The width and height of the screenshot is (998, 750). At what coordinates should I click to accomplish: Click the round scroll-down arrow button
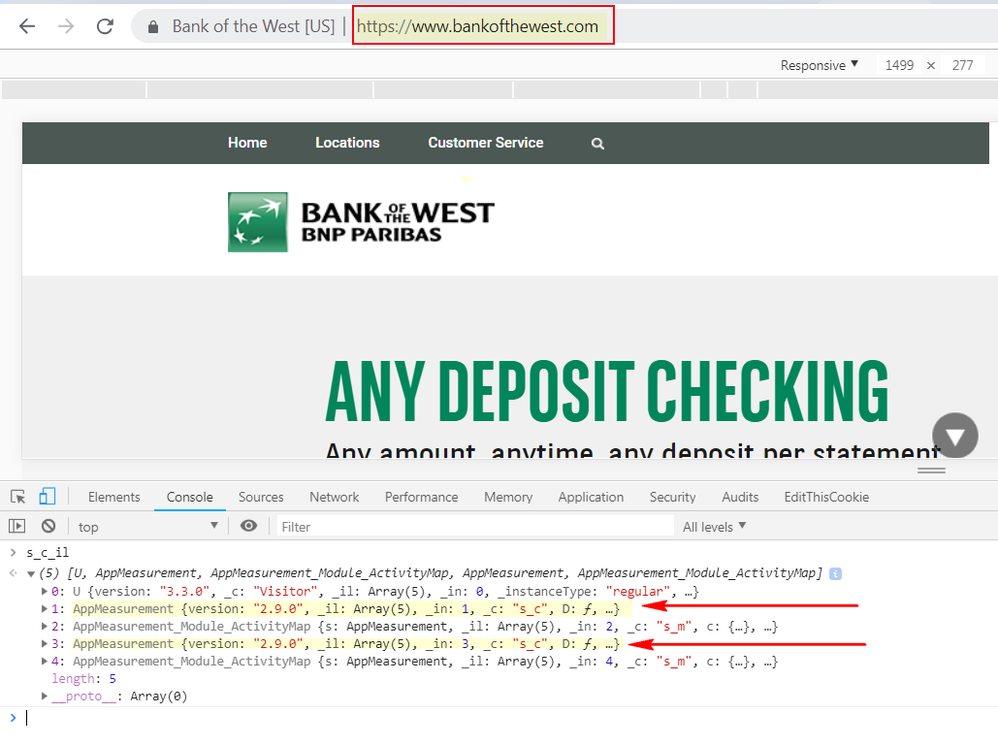[954, 436]
